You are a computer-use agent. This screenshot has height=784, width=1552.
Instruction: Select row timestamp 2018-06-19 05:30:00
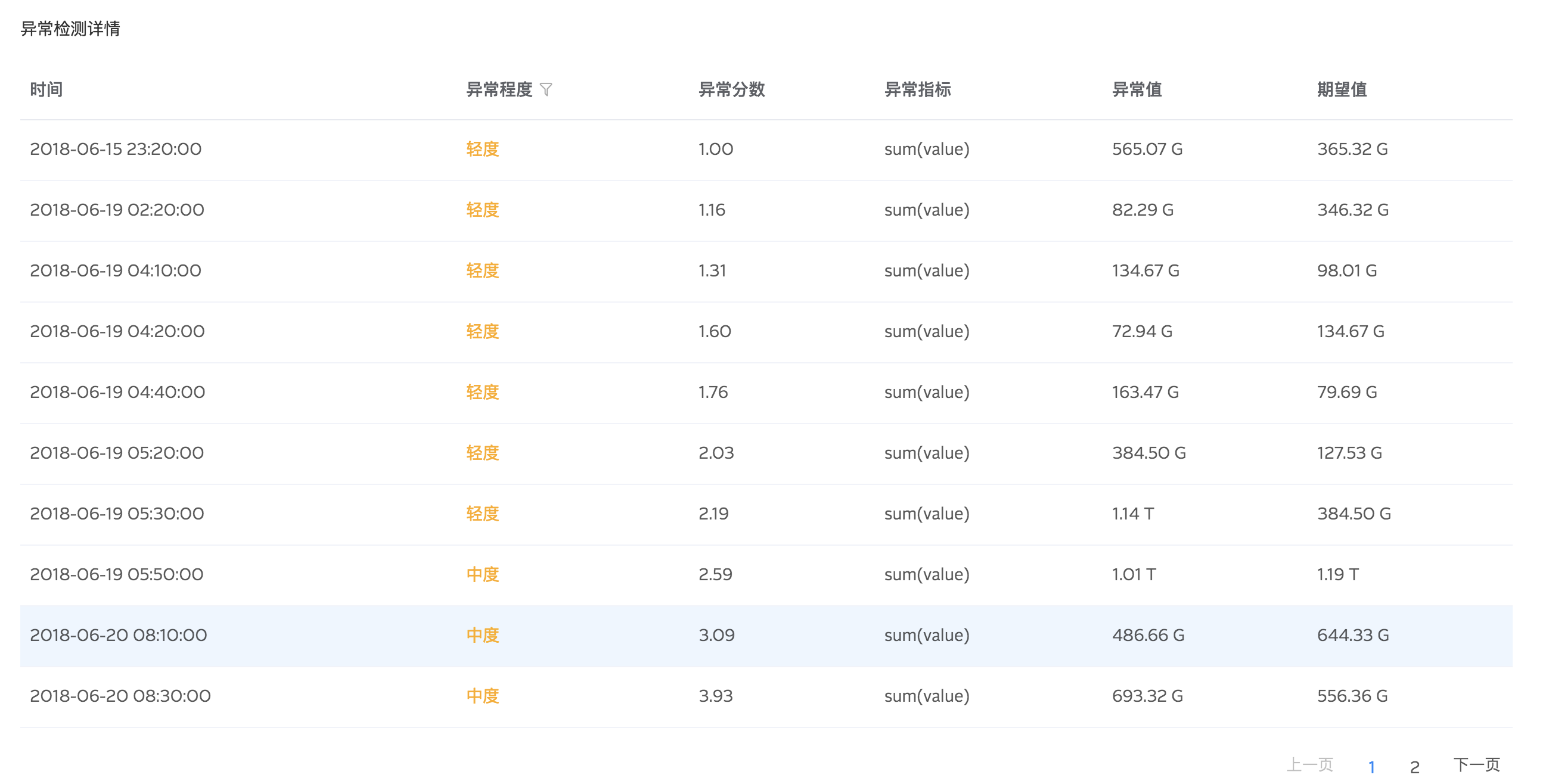click(x=117, y=514)
